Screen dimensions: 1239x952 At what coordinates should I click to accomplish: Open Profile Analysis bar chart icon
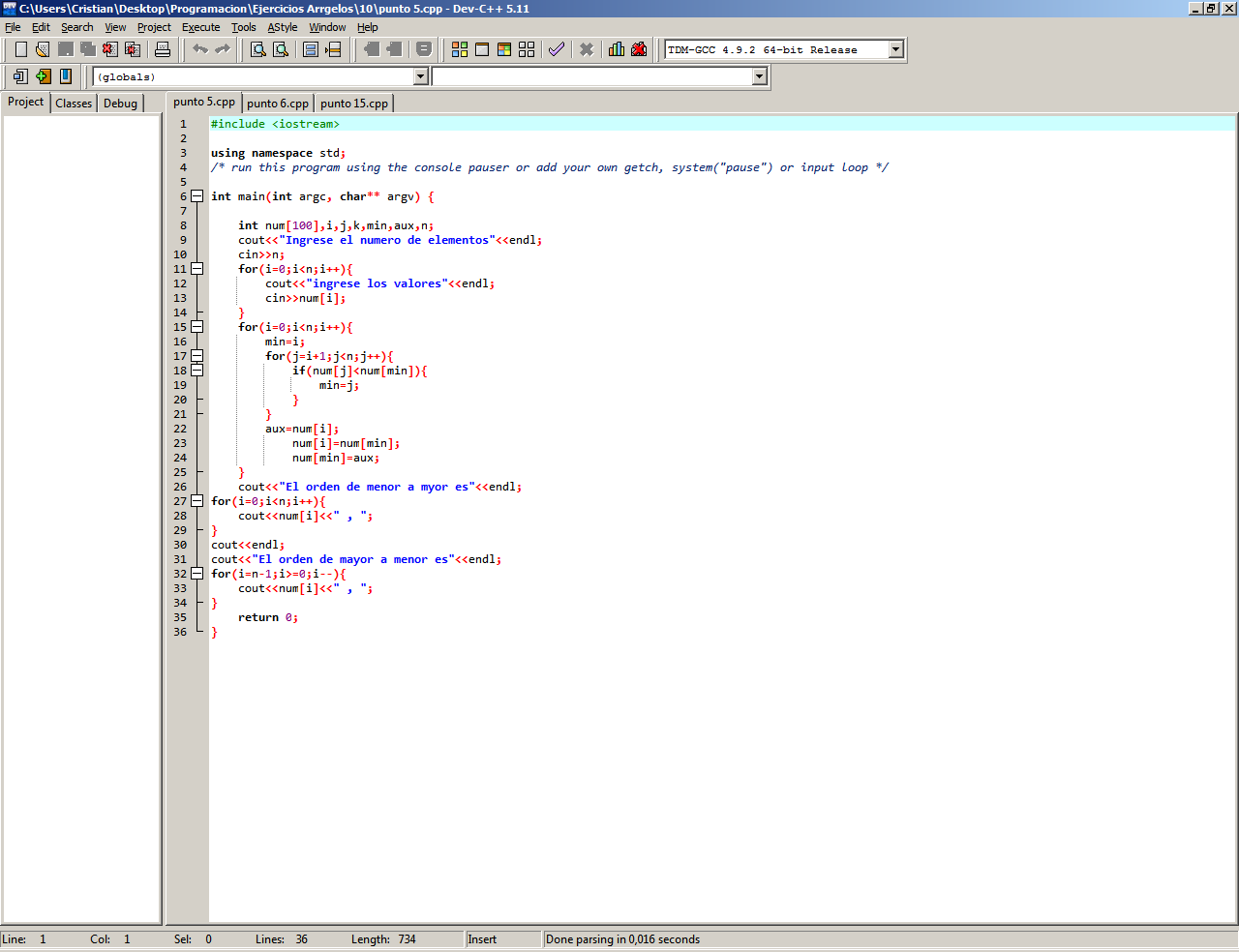617,49
